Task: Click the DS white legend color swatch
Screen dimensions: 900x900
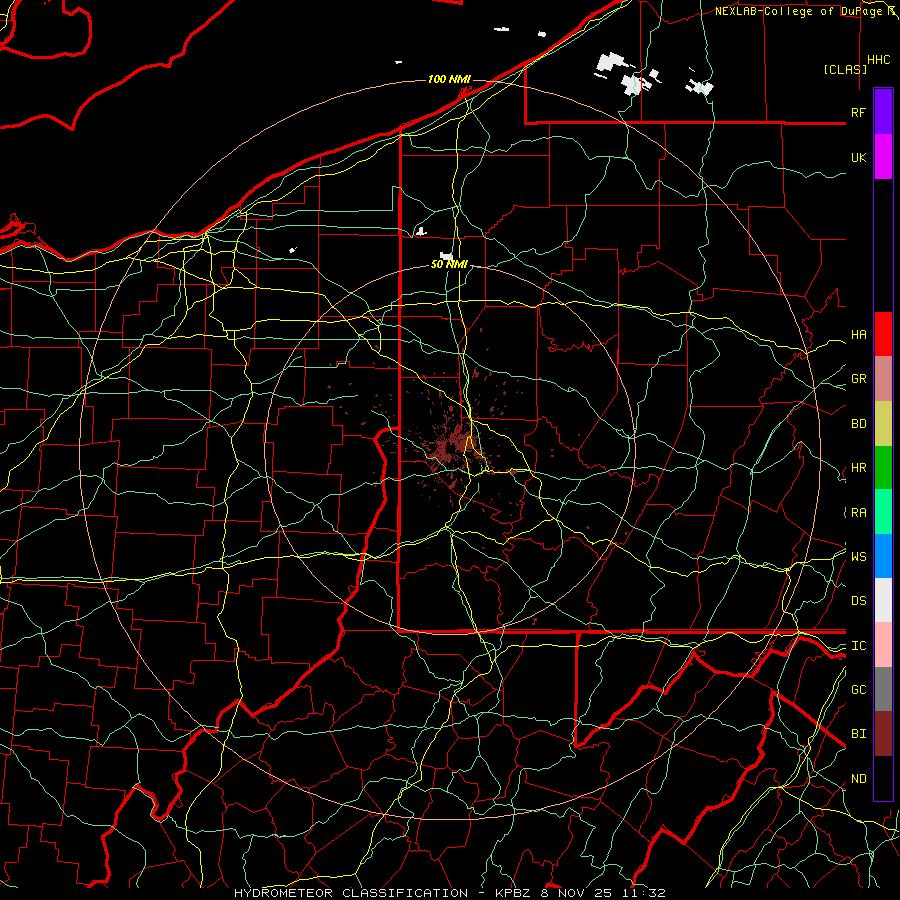Action: 883,600
